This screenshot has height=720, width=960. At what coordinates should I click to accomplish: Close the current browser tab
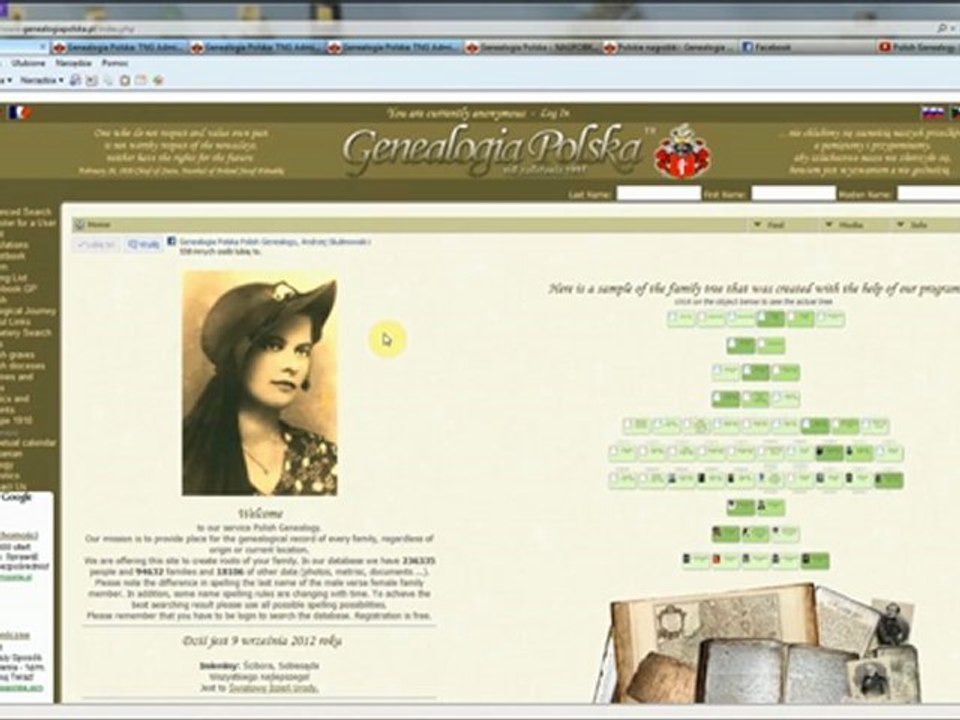tap(43, 47)
